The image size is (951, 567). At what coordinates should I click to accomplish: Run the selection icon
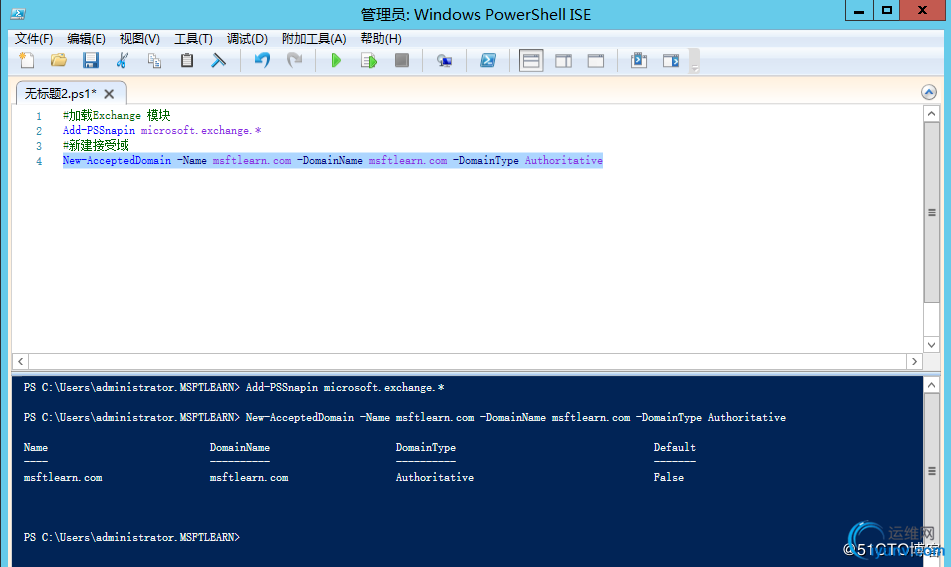[369, 60]
